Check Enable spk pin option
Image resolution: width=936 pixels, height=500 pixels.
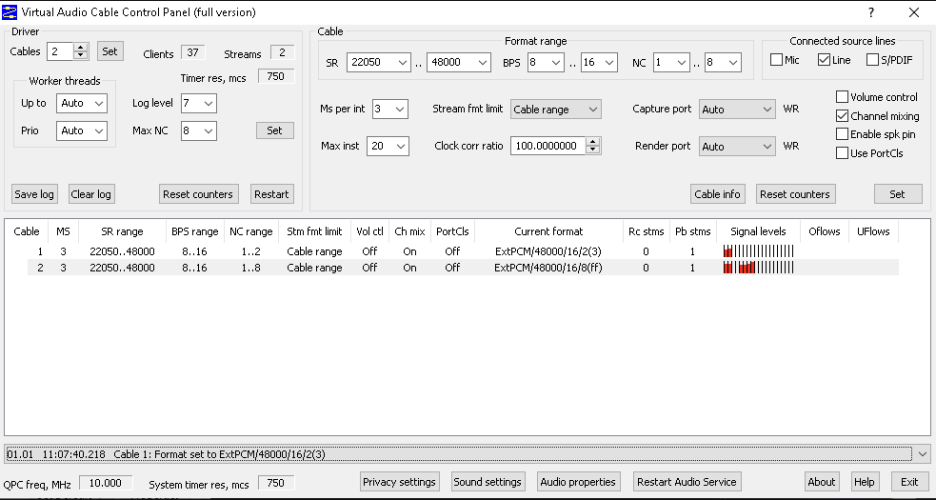point(842,134)
